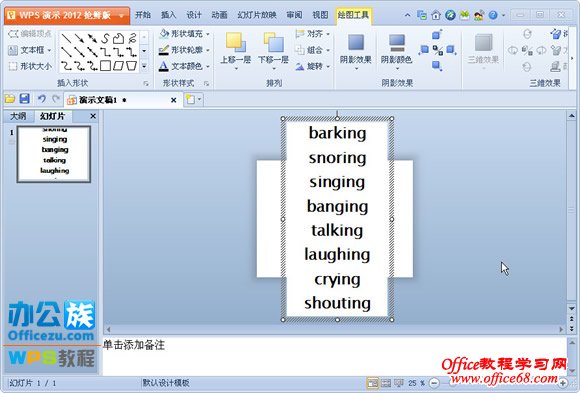The height and width of the screenshot is (393, 580).
Task: Switch to 视图 ribbon tab
Action: [320, 15]
